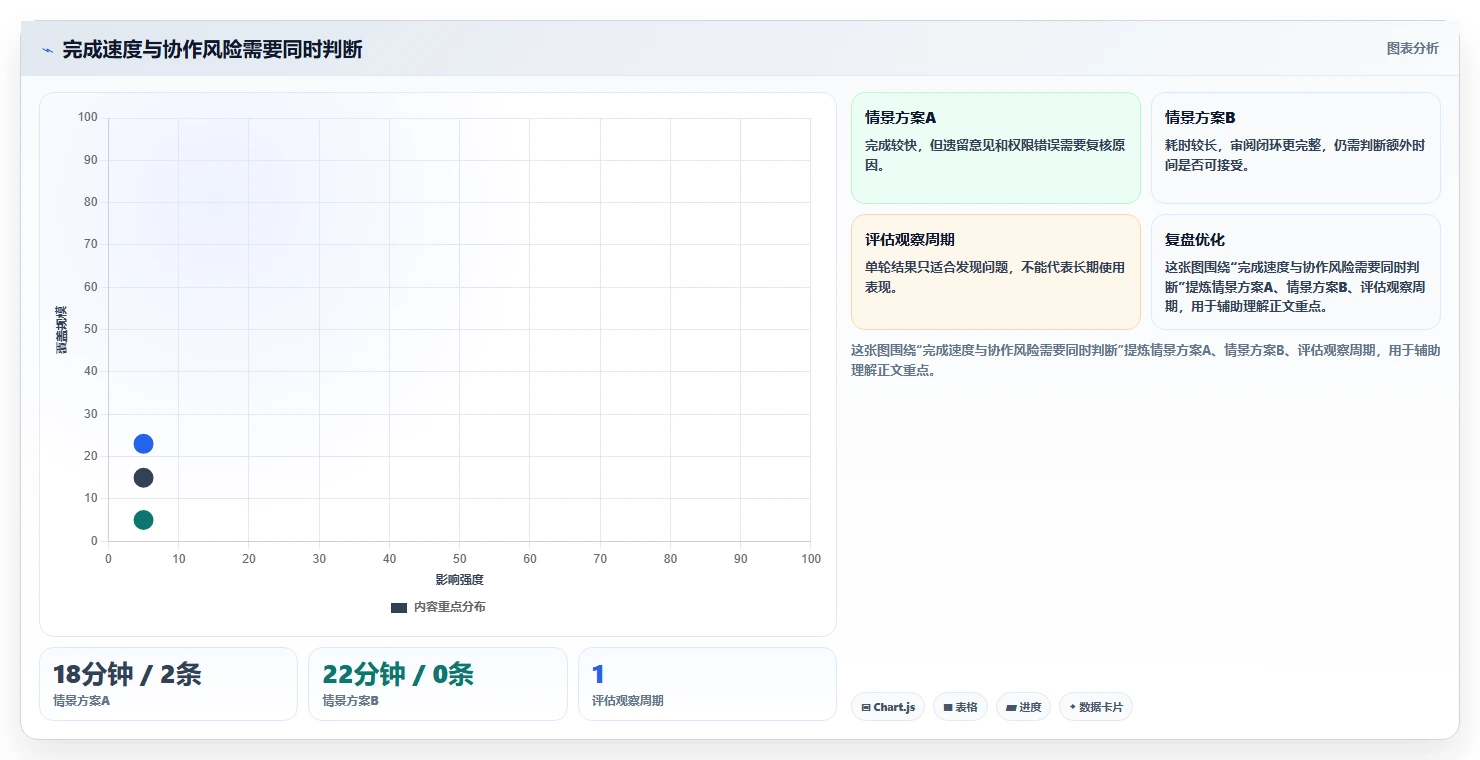Image resolution: width=1480 pixels, height=760 pixels.
Task: Click the 情景方案A label under 18分钟
Action: point(82,701)
